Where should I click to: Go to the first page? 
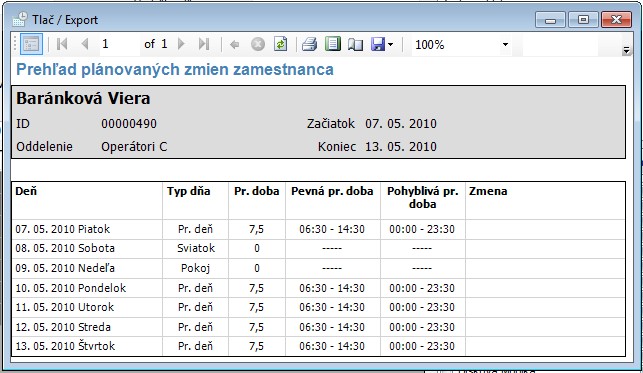(62, 44)
